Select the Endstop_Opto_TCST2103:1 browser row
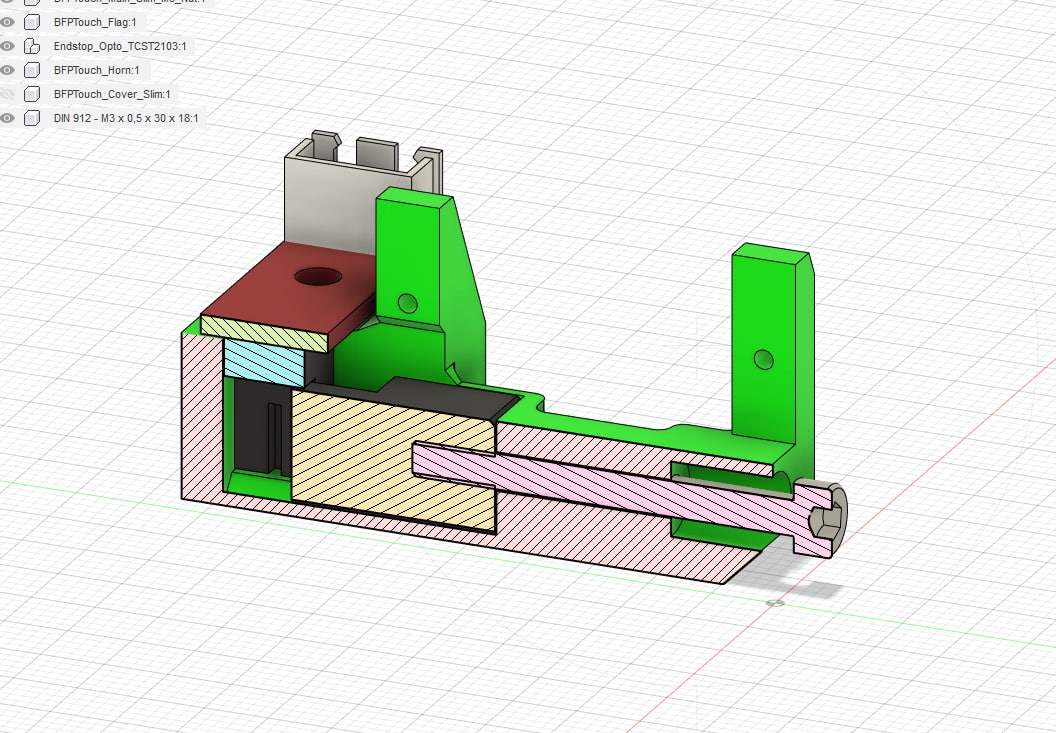Screen dimensions: 1056x733 tap(120, 46)
